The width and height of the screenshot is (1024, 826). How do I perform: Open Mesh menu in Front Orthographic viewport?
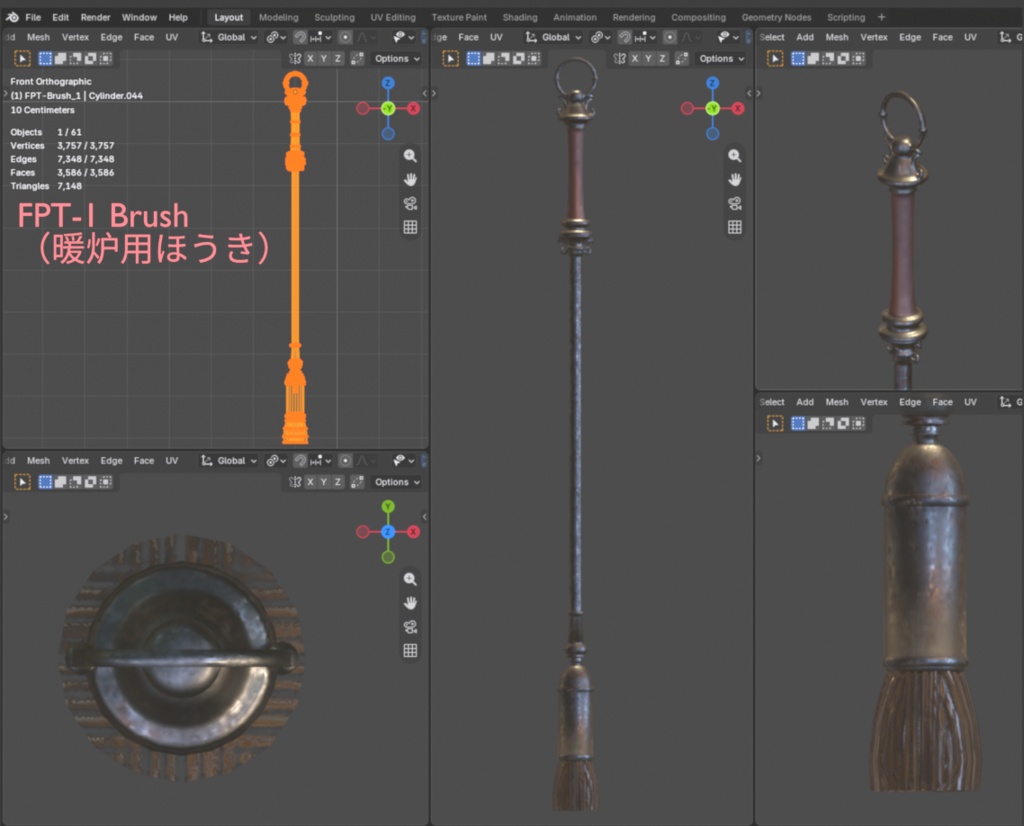tap(38, 37)
